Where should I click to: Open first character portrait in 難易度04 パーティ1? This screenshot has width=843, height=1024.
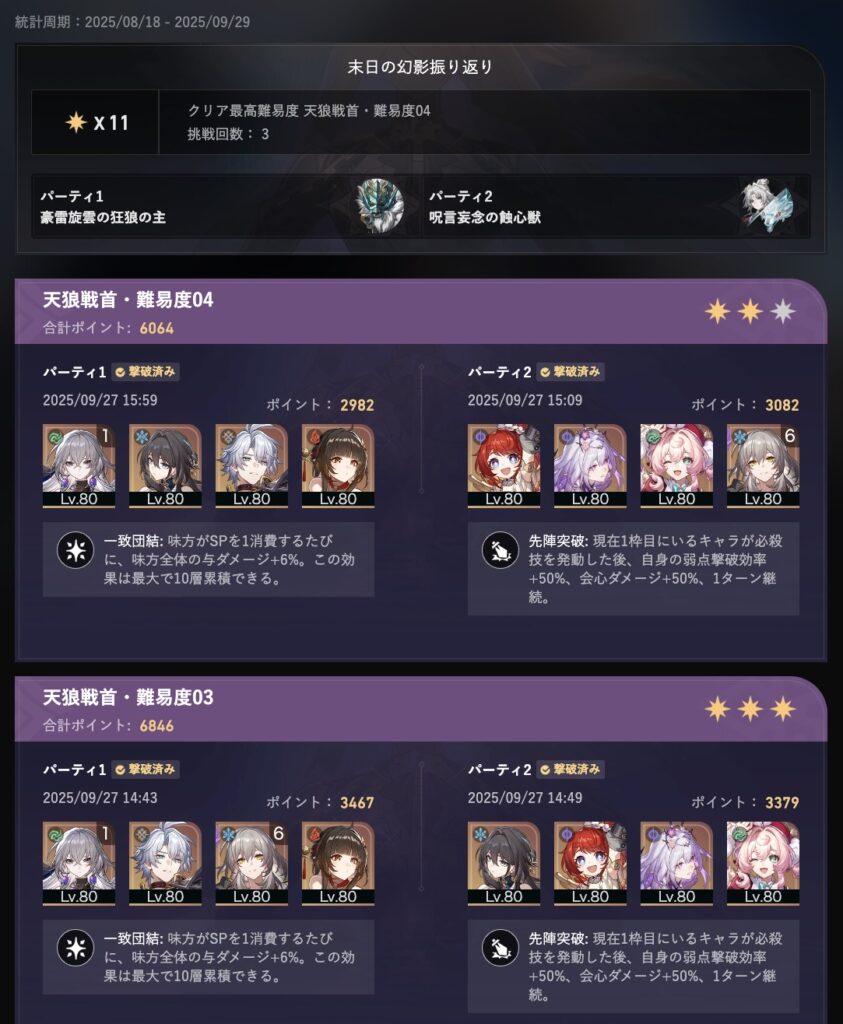click(79, 466)
